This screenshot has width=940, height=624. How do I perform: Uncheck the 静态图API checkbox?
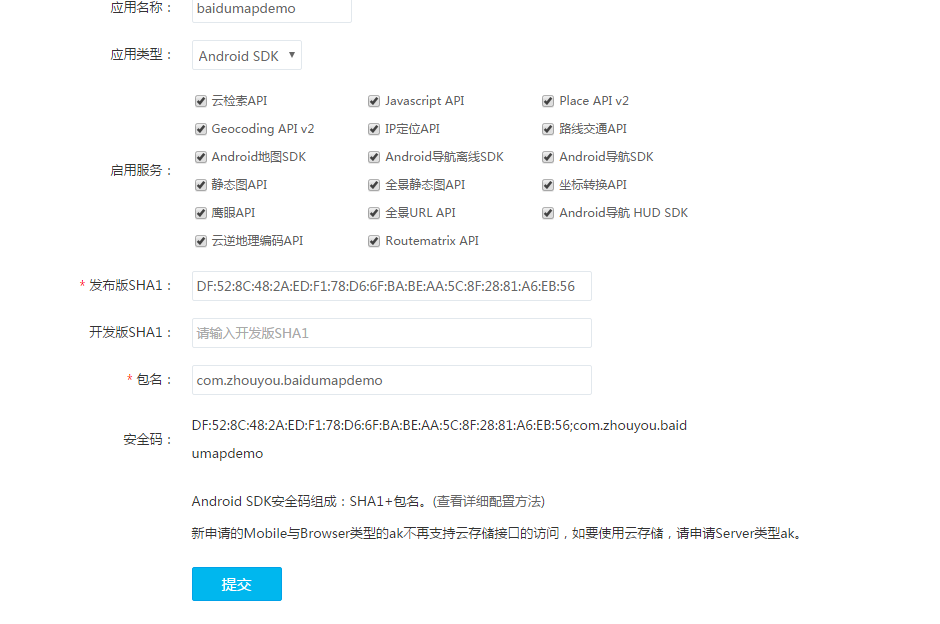(201, 185)
